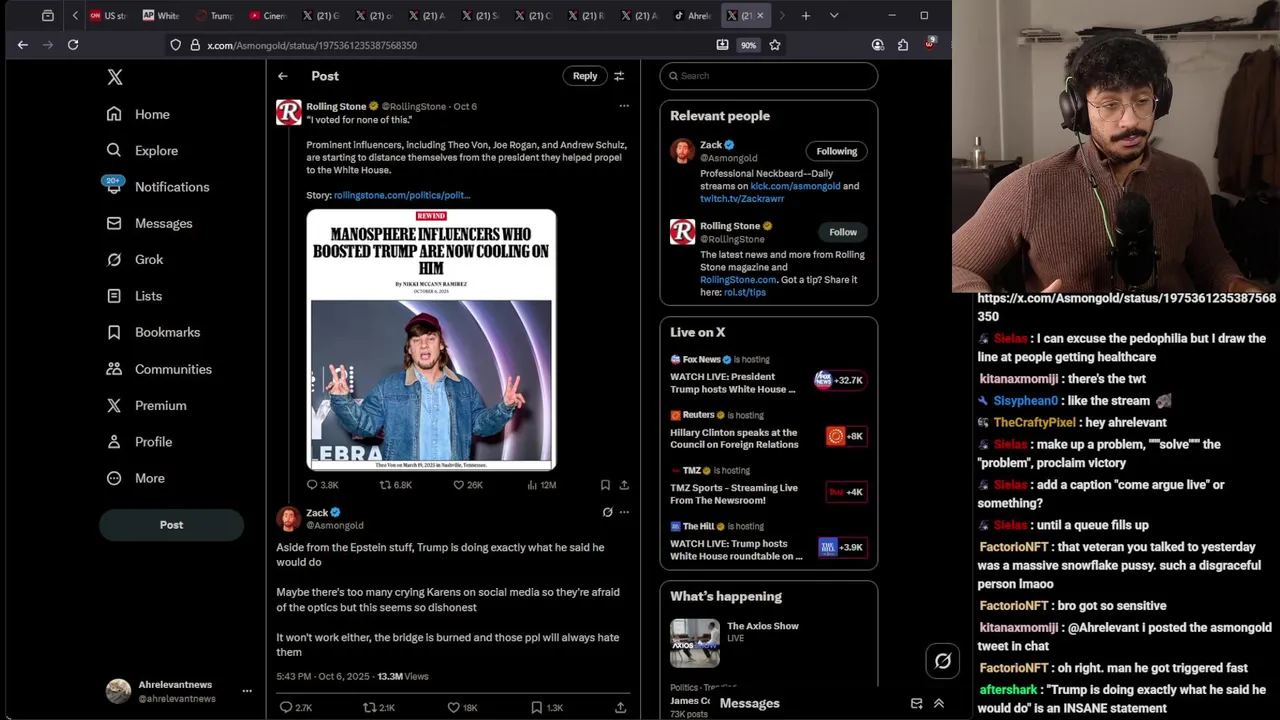
Task: Bookmark page with star icon
Action: [775, 45]
